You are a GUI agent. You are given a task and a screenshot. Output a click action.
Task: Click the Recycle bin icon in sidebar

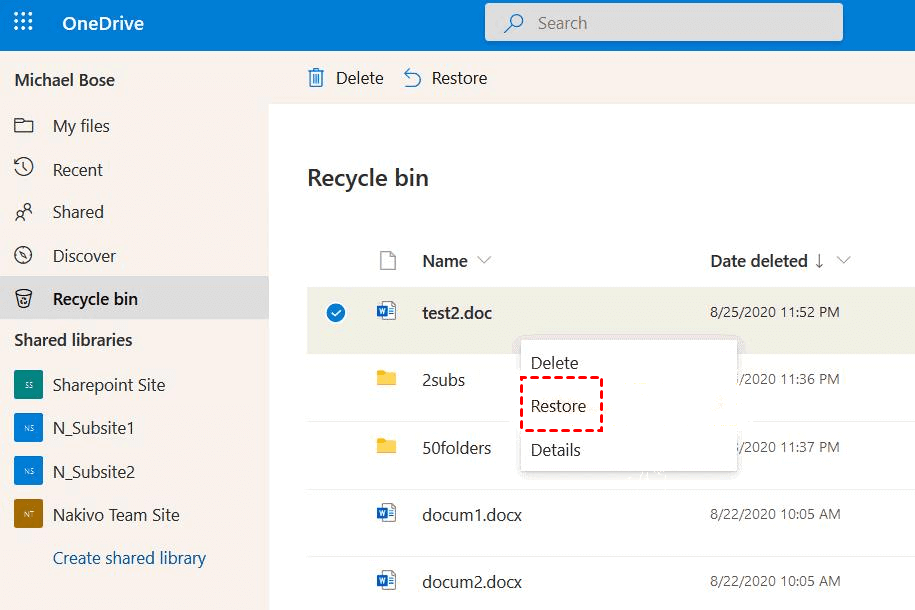[23, 298]
